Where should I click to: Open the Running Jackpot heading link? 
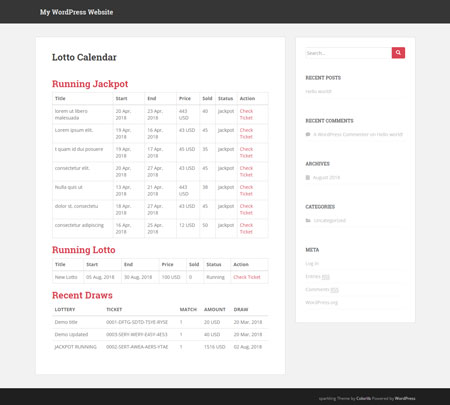point(90,84)
